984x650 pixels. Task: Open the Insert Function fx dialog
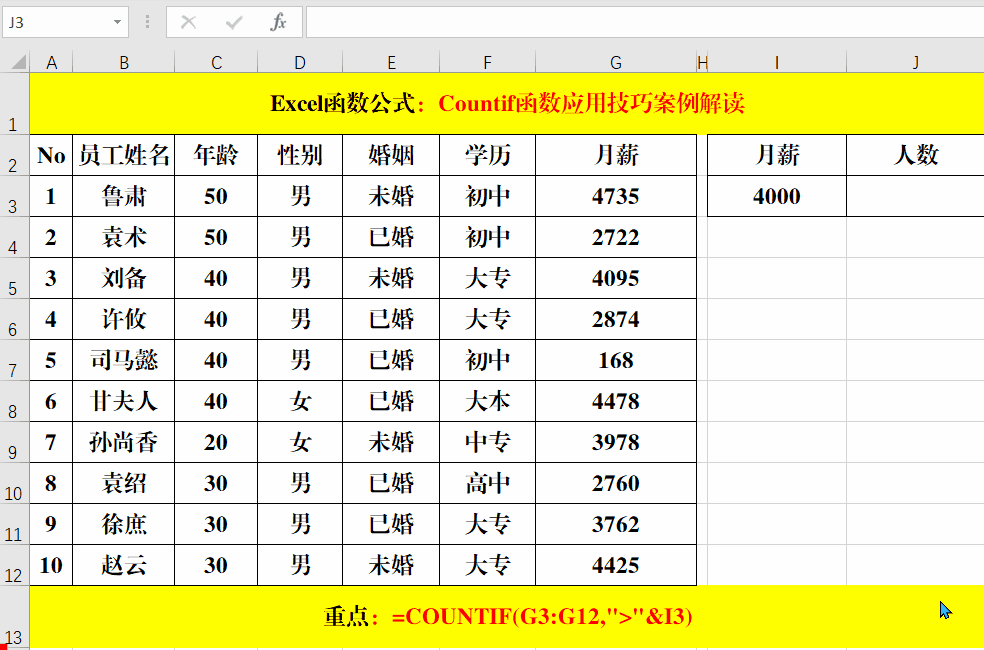click(278, 23)
